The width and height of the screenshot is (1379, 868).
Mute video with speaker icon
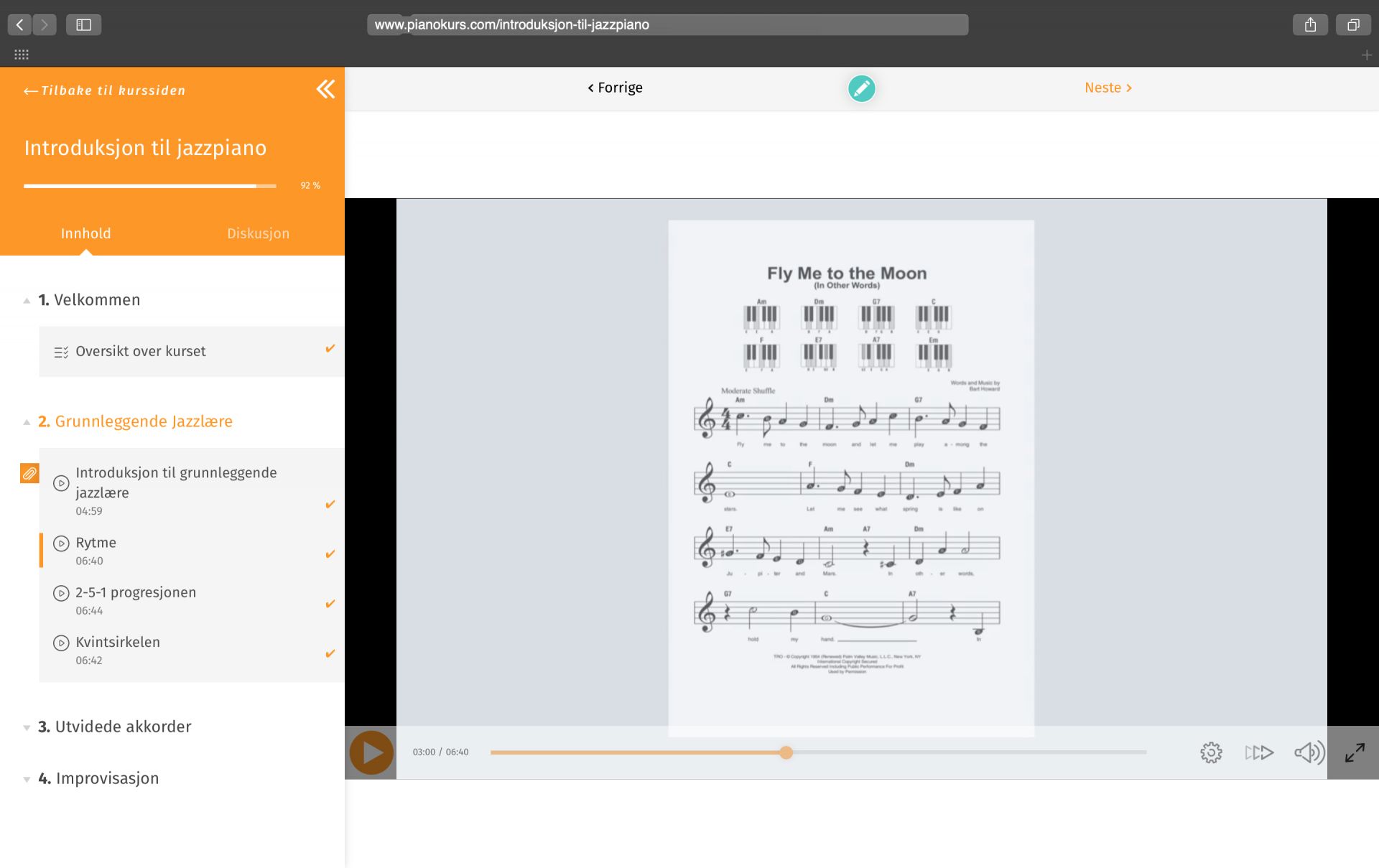(x=1309, y=752)
